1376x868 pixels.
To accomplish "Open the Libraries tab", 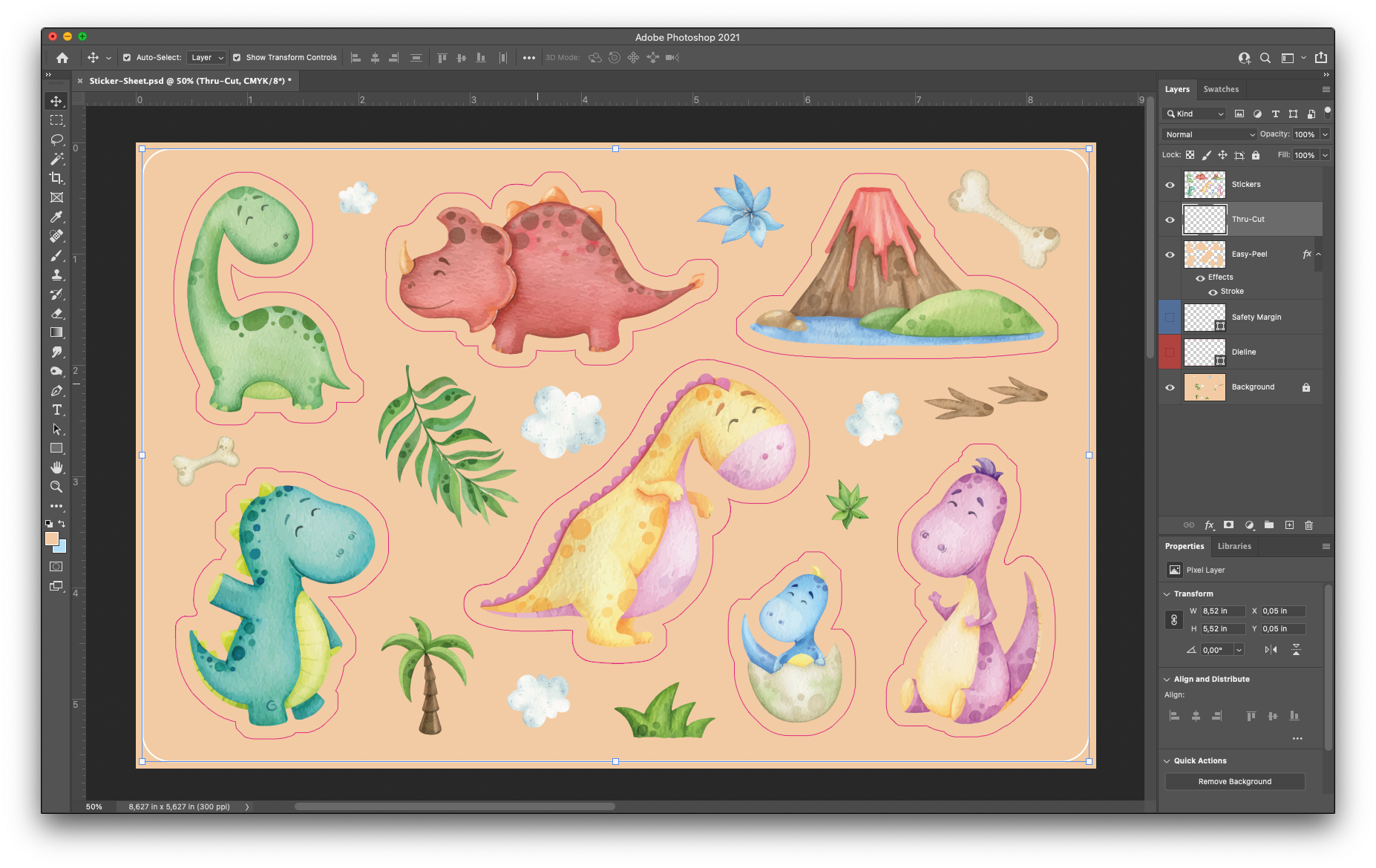I will click(x=1234, y=546).
